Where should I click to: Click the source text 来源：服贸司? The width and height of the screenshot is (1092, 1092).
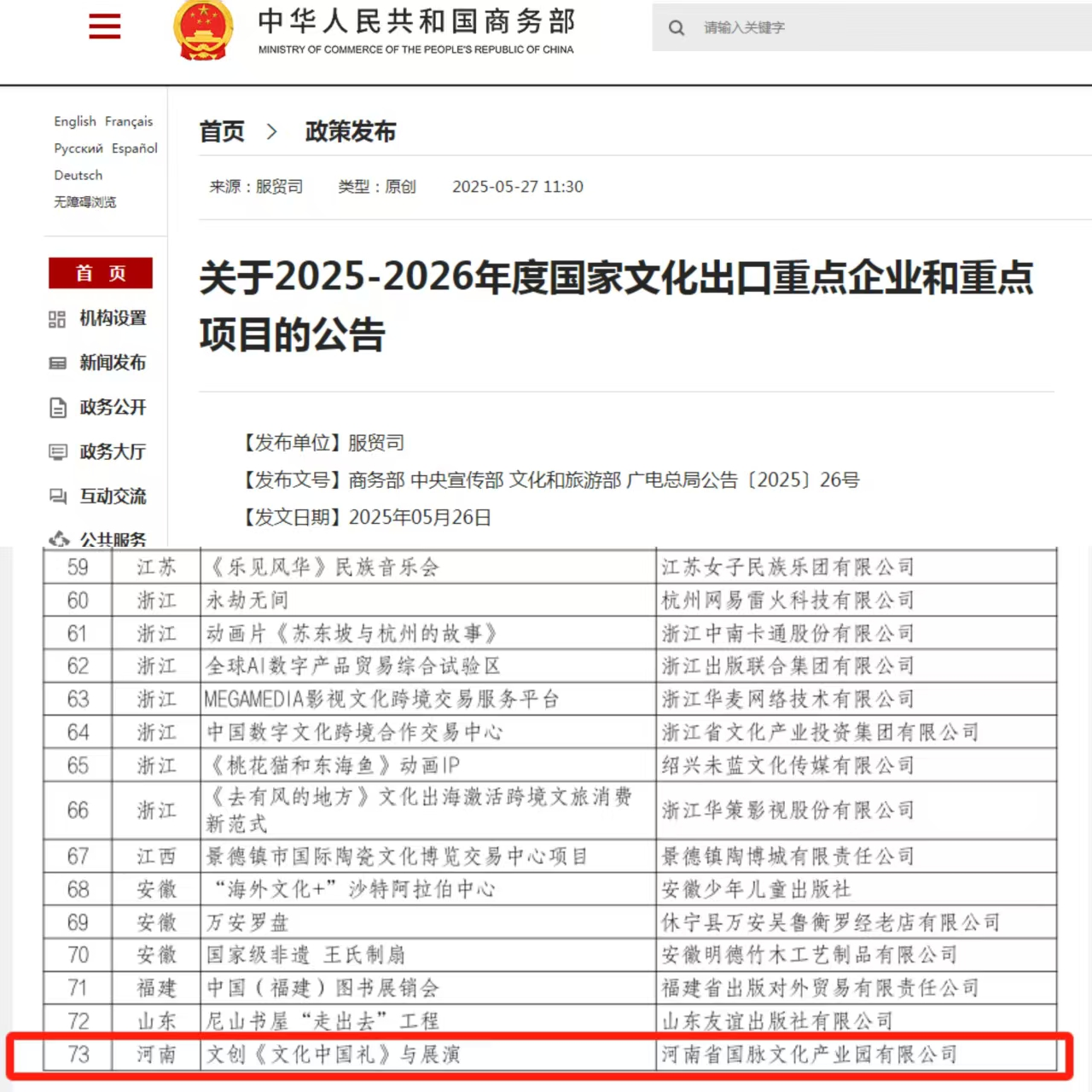(256, 187)
